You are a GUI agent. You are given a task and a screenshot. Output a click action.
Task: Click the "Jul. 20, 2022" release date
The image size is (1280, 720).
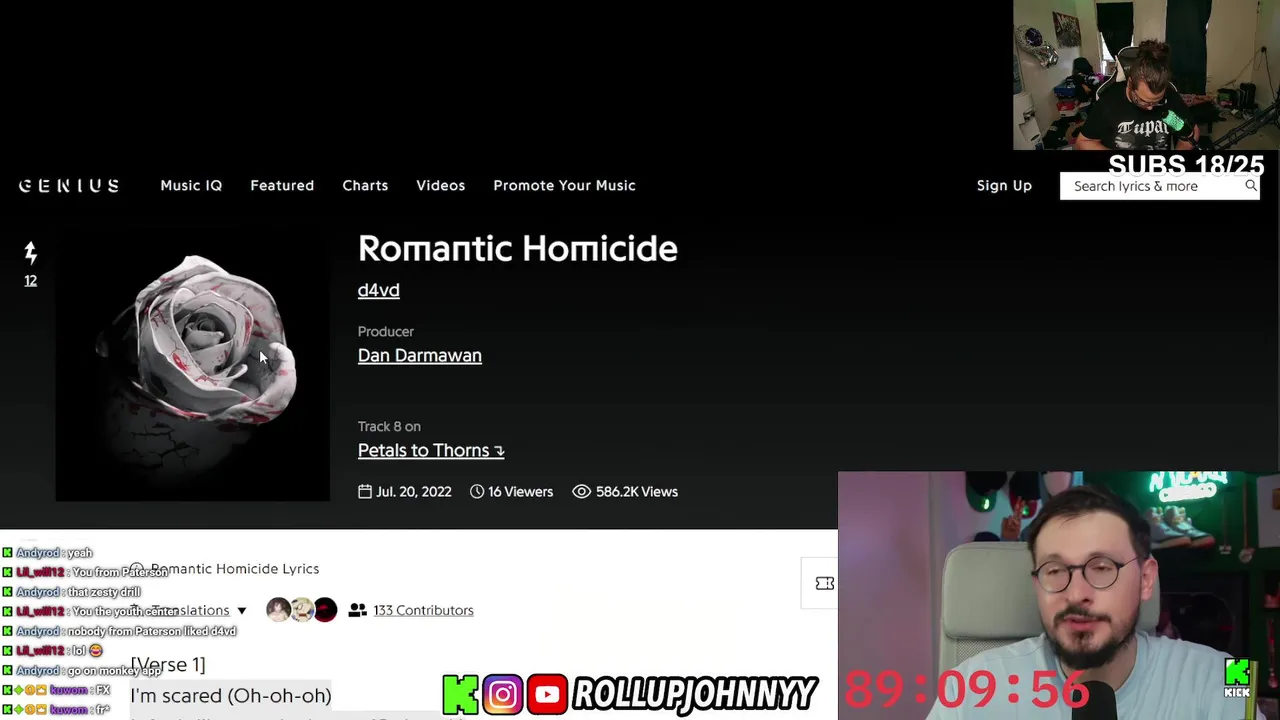coord(414,491)
